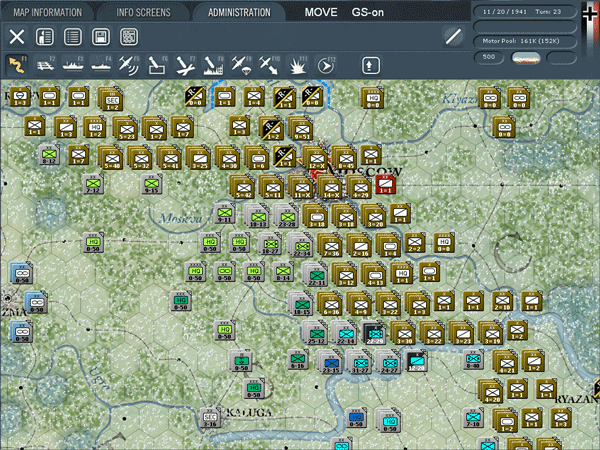This screenshot has height=450, width=600.
Task: Click the Ryazan city label
Action: point(577,400)
